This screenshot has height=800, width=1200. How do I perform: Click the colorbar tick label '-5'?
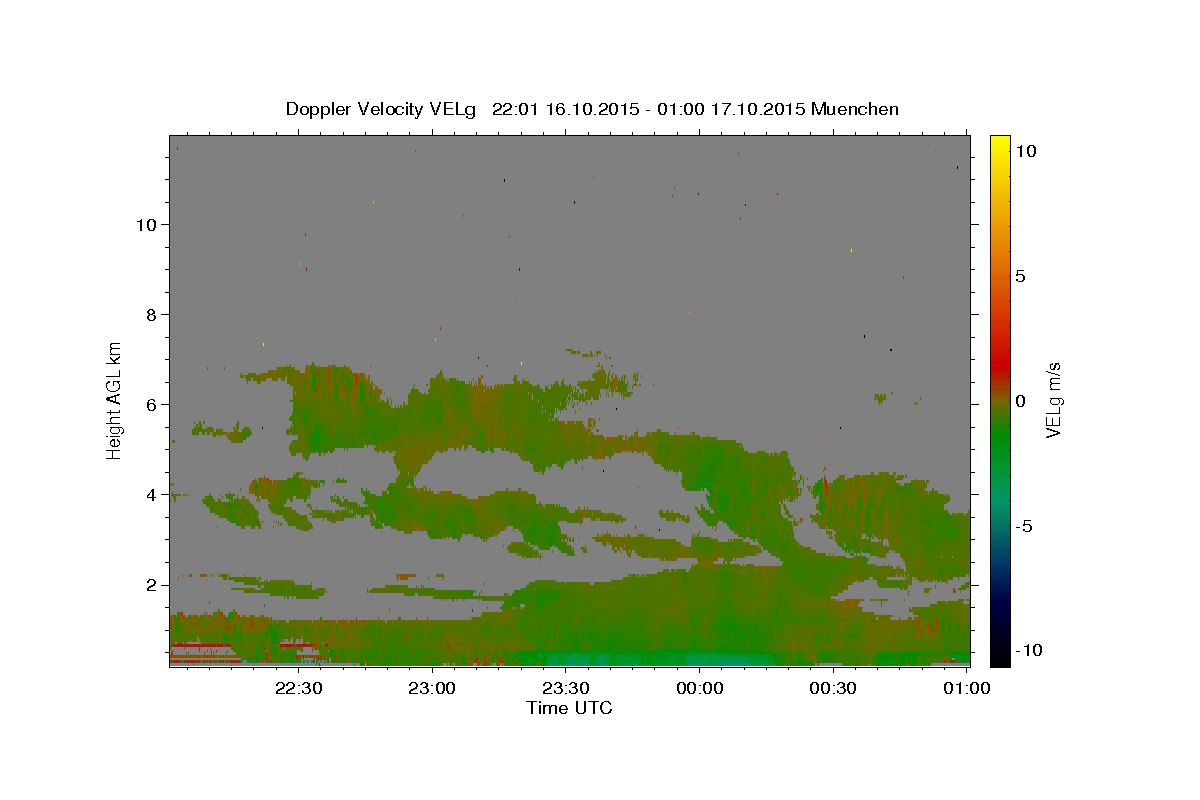coord(1024,526)
